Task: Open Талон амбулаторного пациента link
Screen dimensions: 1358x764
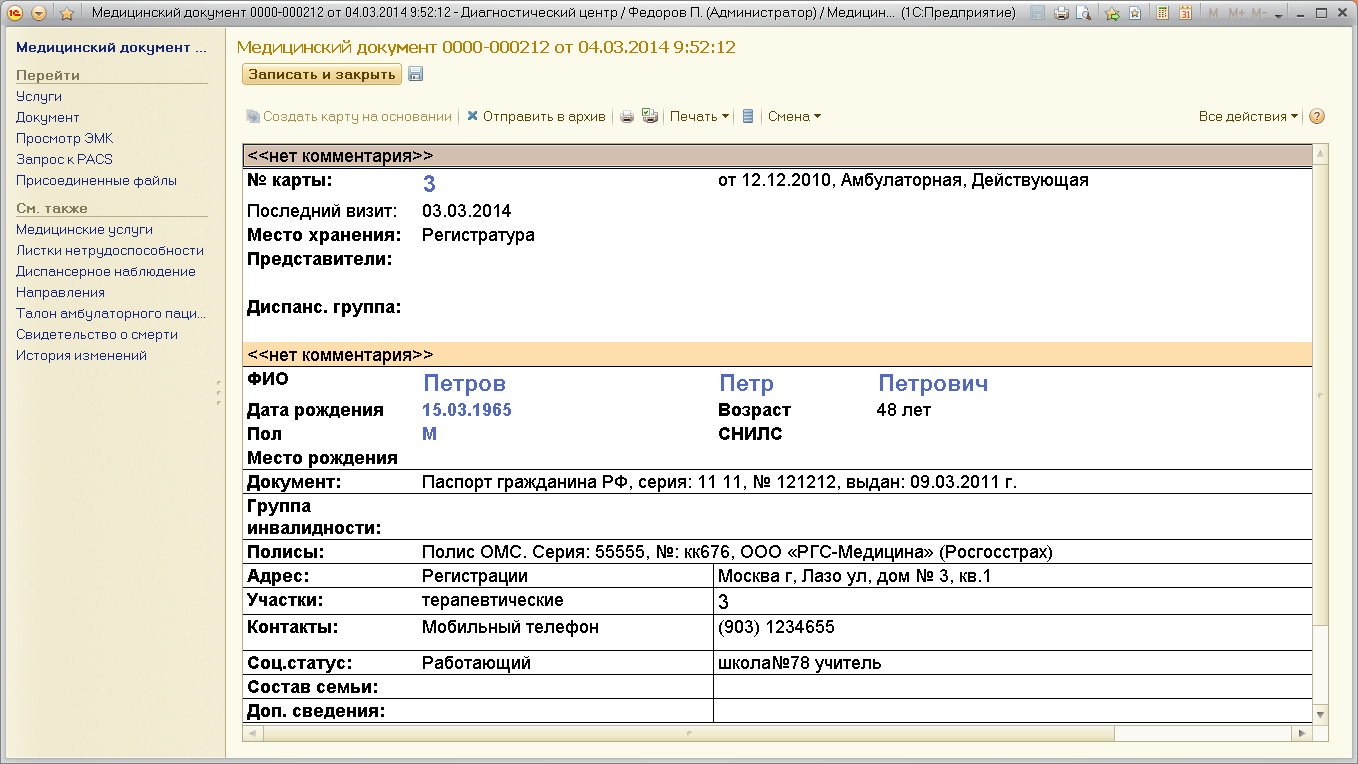Action: point(110,314)
